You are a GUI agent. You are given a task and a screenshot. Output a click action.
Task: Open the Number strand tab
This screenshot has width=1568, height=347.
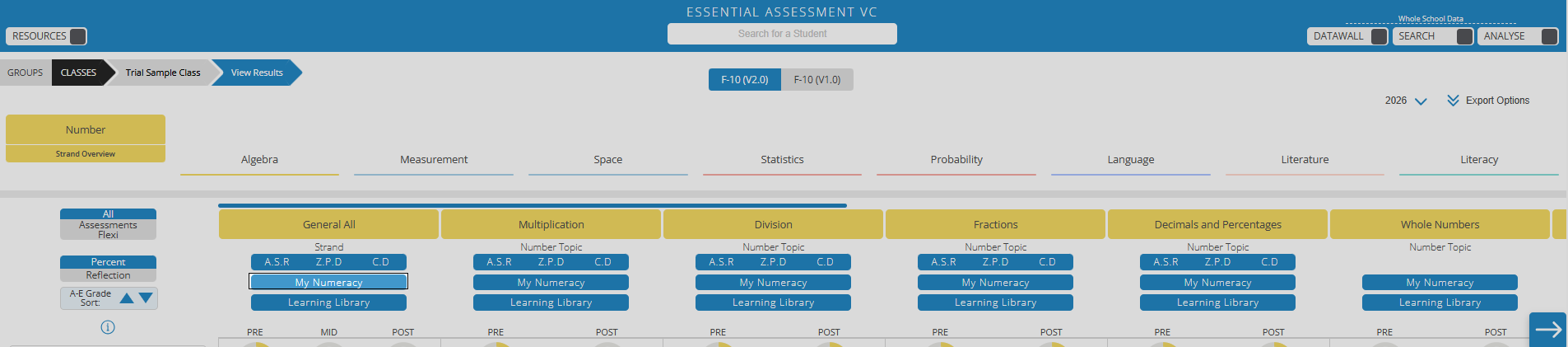click(86, 129)
